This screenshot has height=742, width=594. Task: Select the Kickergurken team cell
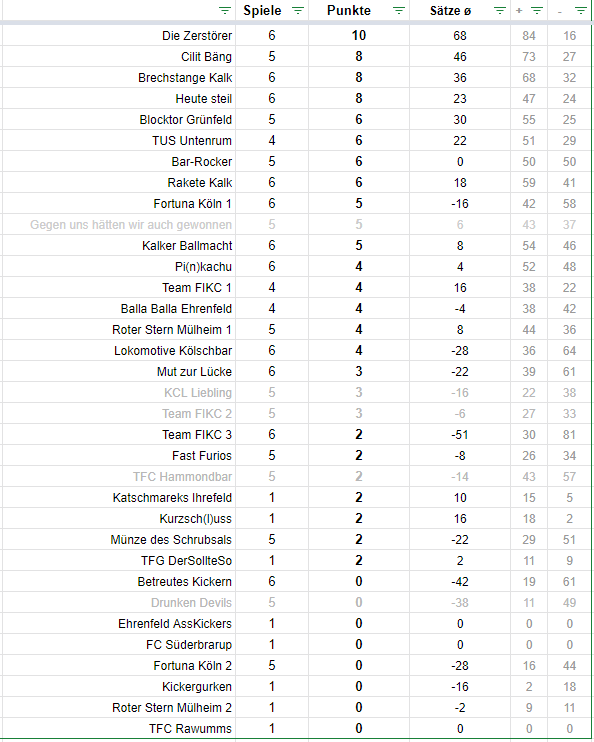pos(118,687)
